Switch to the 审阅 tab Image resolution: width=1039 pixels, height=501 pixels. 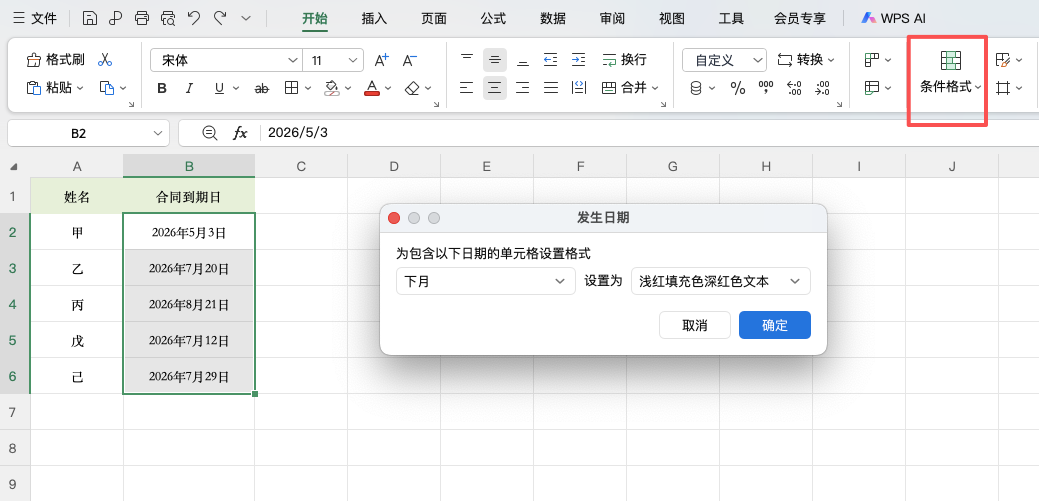(612, 19)
